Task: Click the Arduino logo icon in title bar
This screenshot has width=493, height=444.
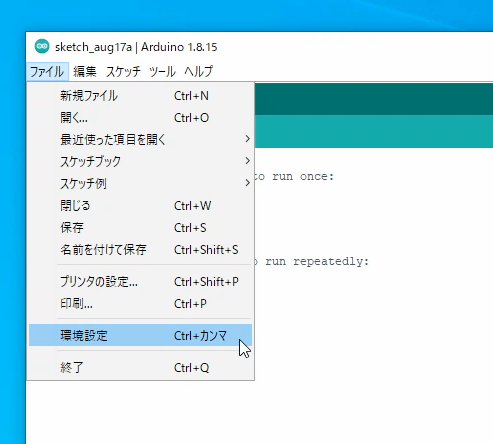Action: coord(42,47)
